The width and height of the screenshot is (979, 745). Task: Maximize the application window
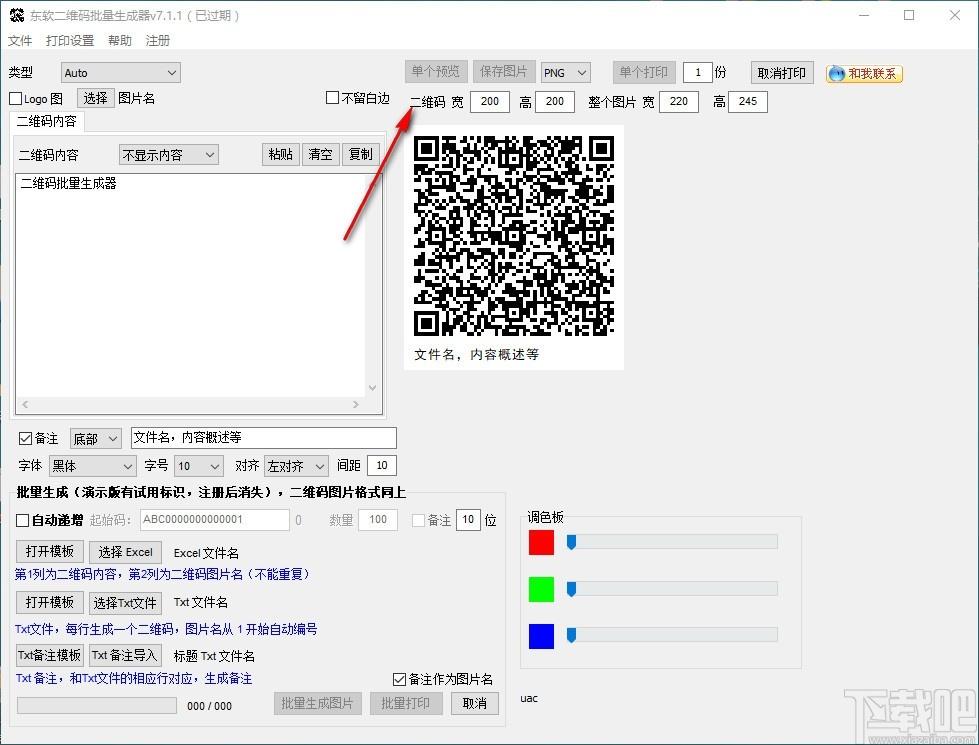tap(909, 15)
